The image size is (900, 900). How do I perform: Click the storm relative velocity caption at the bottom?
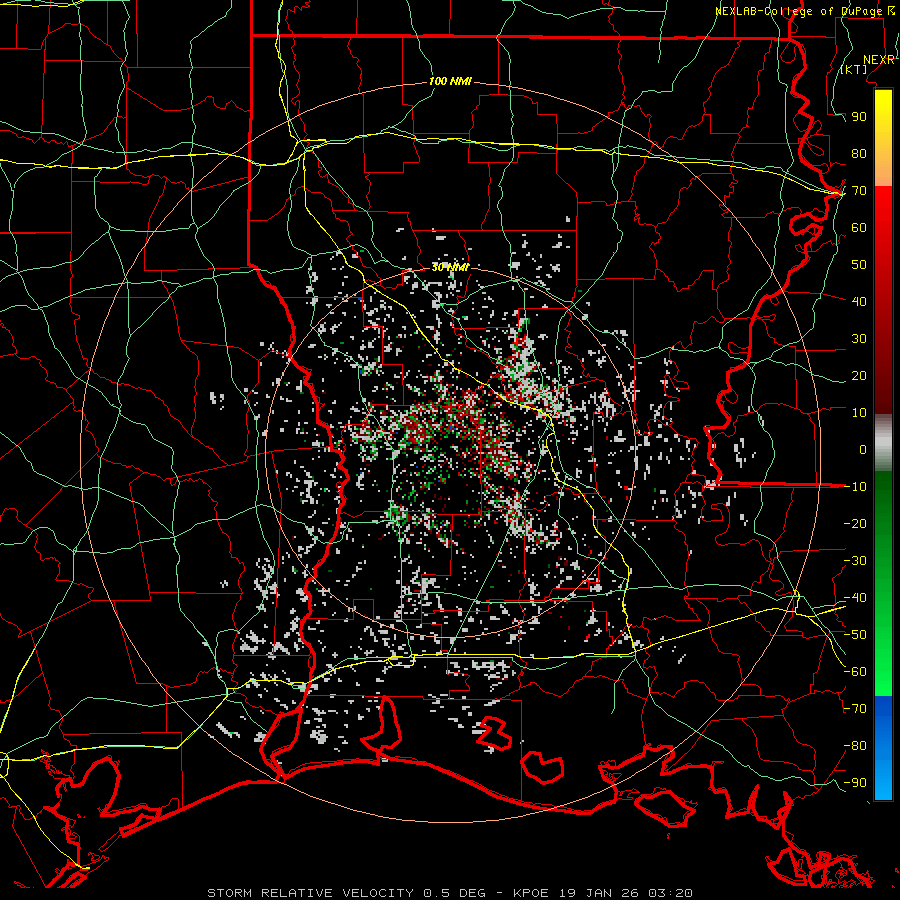tap(450, 893)
